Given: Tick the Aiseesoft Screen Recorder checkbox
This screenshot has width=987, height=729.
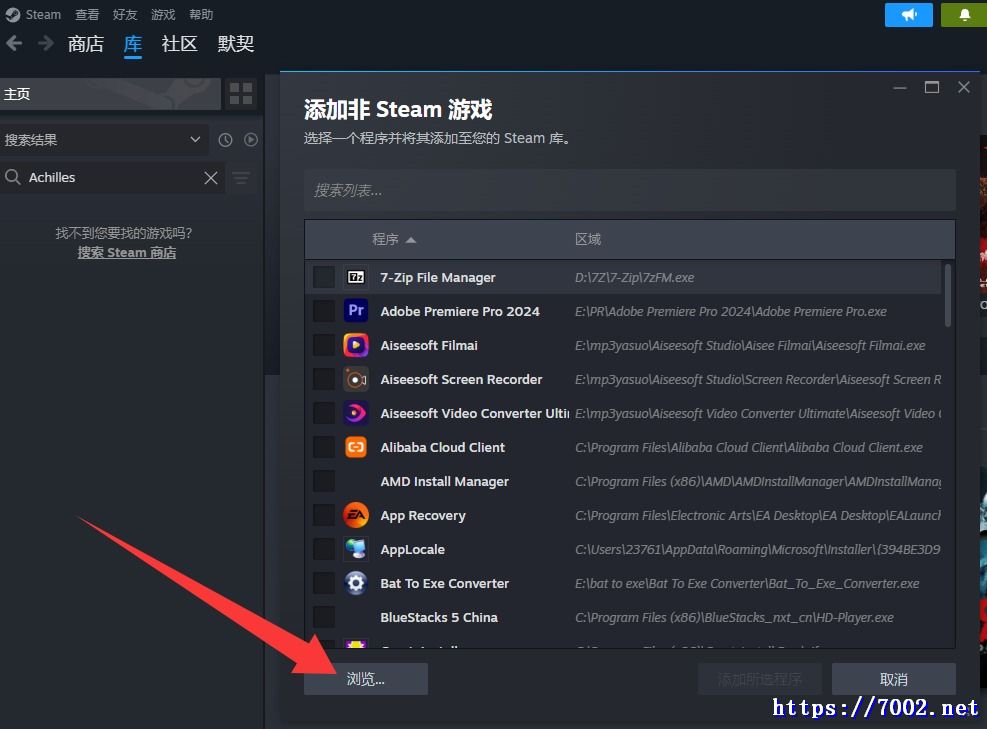Looking at the screenshot, I should pos(324,379).
